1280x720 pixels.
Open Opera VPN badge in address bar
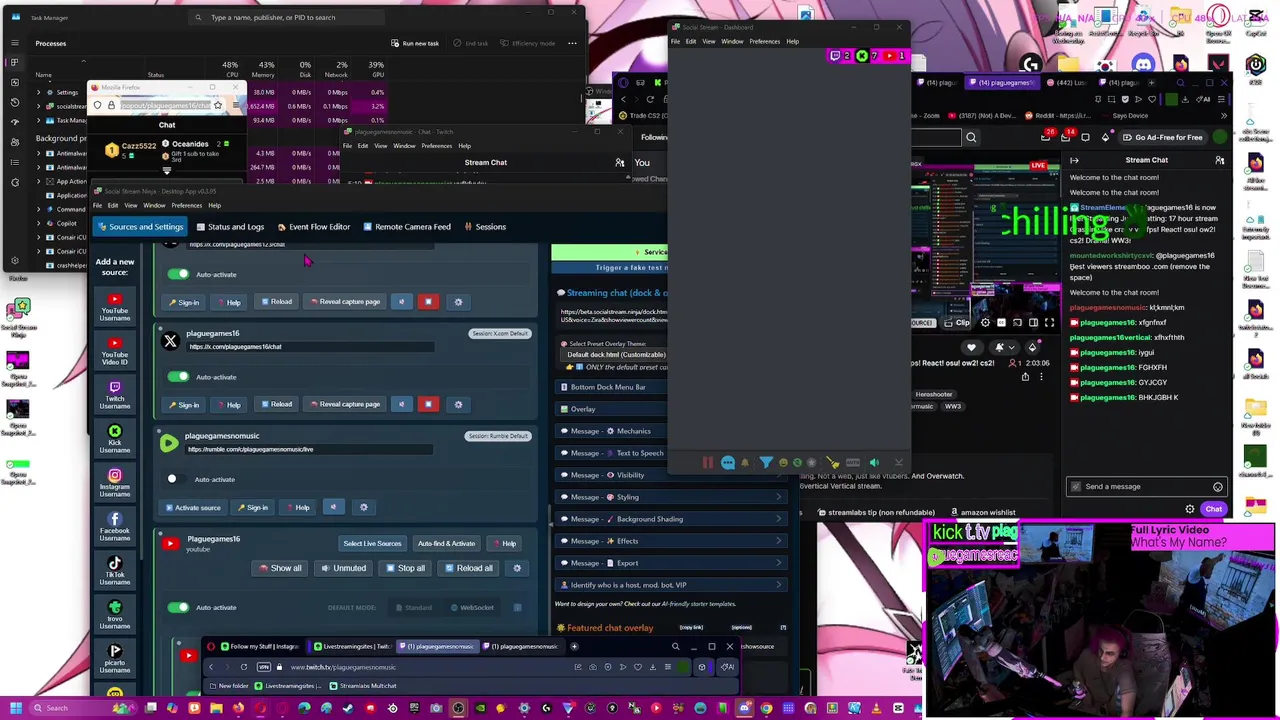(264, 667)
